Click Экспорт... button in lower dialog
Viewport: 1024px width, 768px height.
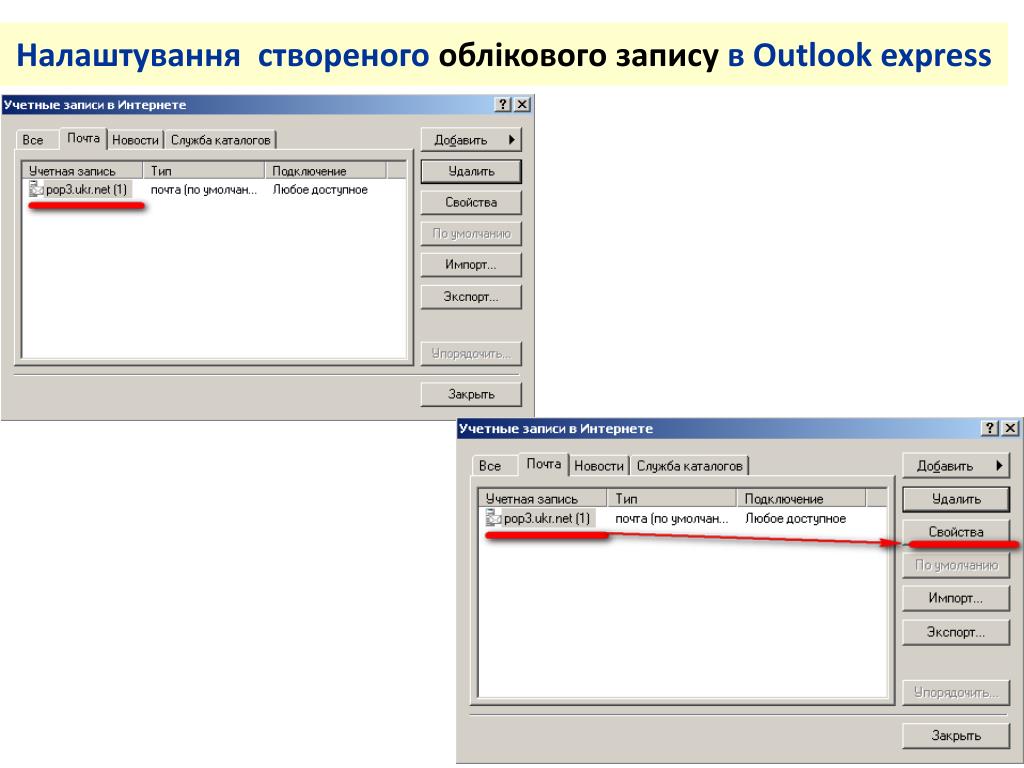click(956, 632)
